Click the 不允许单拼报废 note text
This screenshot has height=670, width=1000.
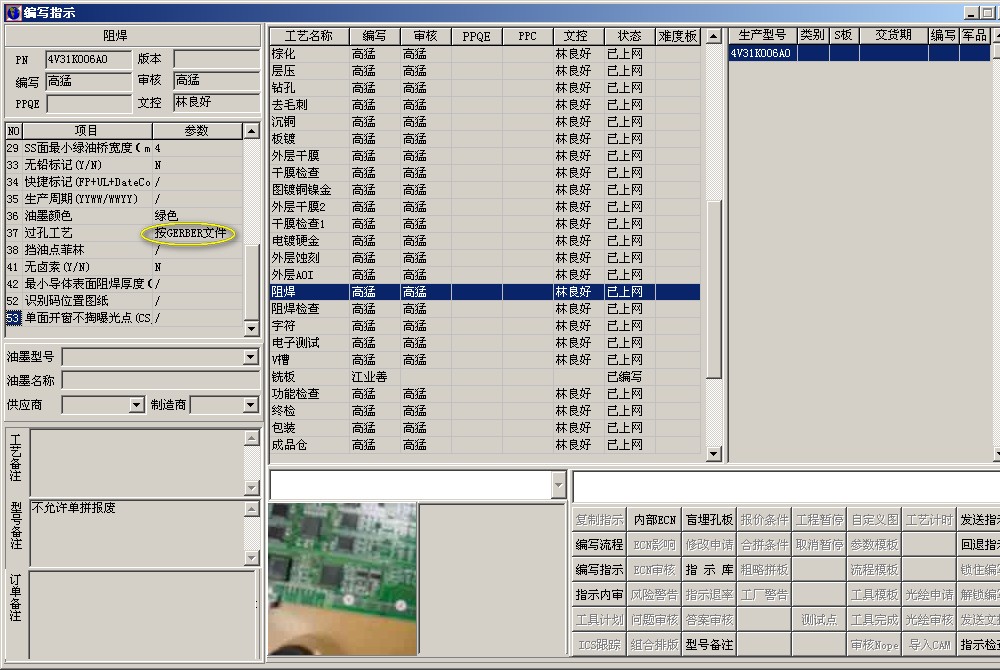click(74, 508)
